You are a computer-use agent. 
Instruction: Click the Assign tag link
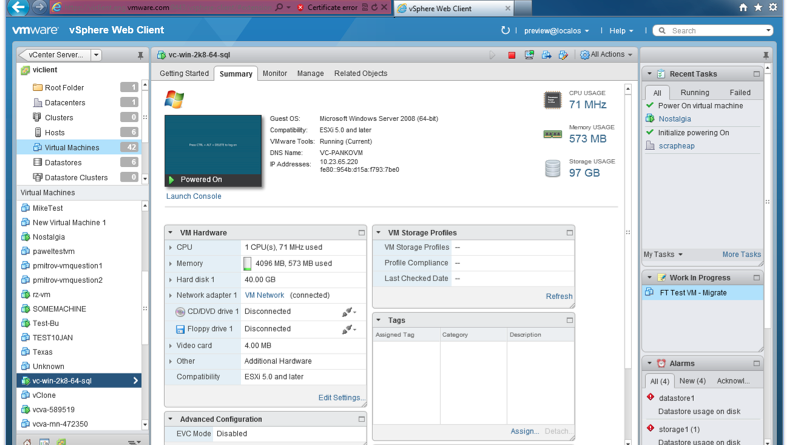[524, 431]
